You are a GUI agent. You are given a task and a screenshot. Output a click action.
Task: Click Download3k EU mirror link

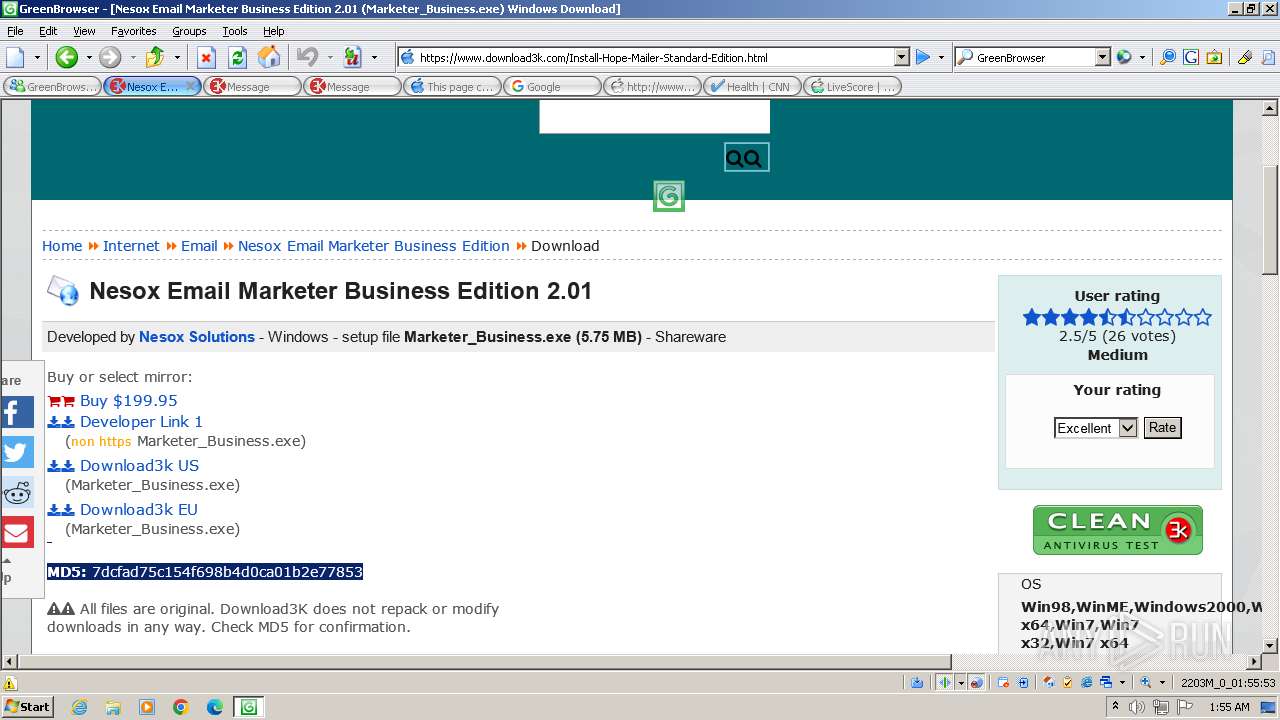tap(139, 509)
